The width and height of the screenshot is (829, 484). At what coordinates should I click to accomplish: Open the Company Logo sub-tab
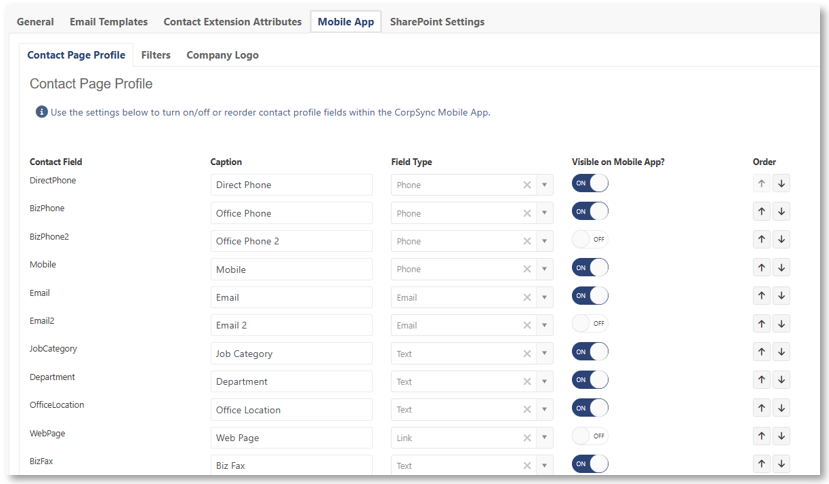223,55
